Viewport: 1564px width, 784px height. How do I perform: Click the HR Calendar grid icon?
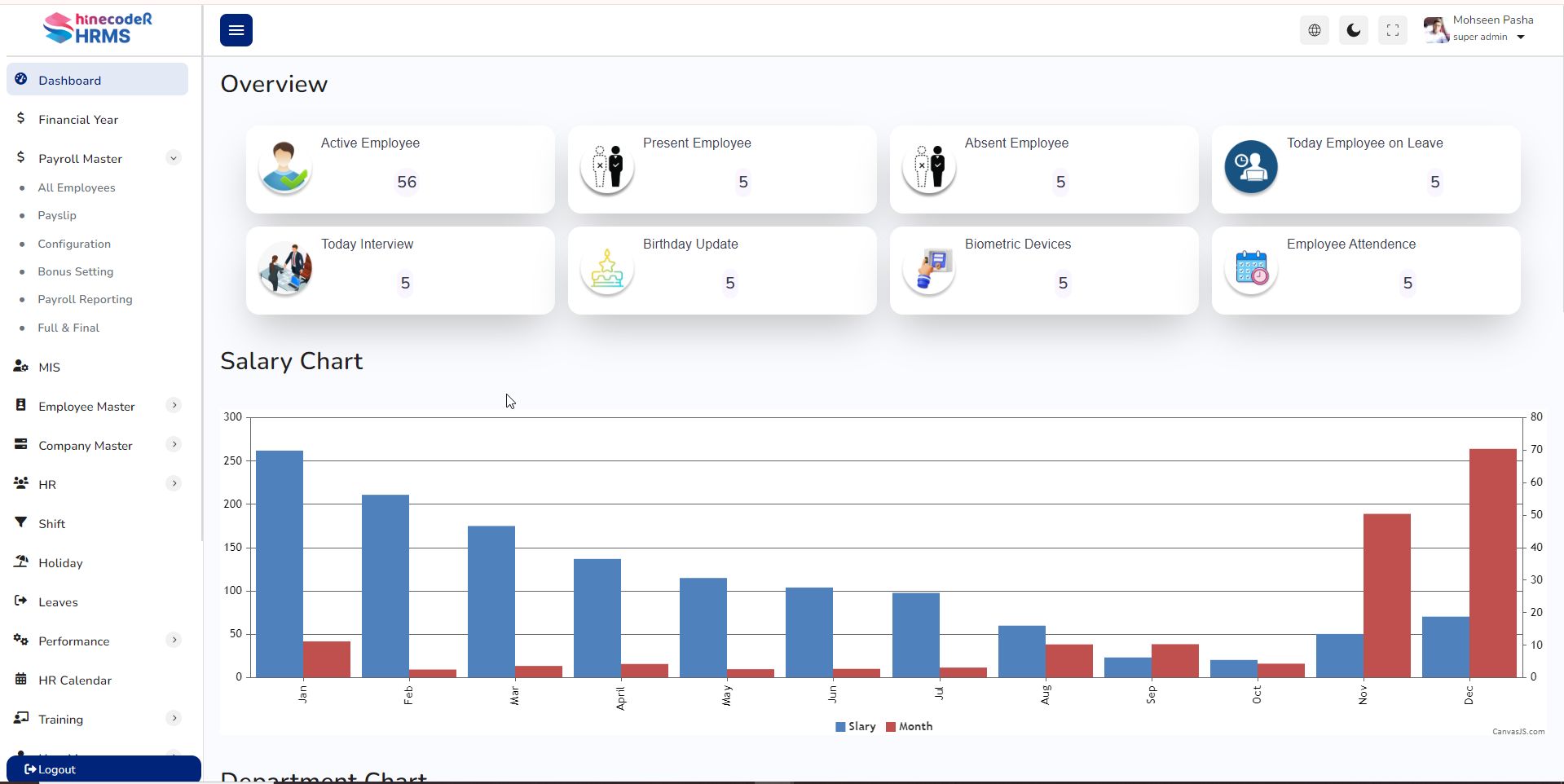[x=21, y=679]
